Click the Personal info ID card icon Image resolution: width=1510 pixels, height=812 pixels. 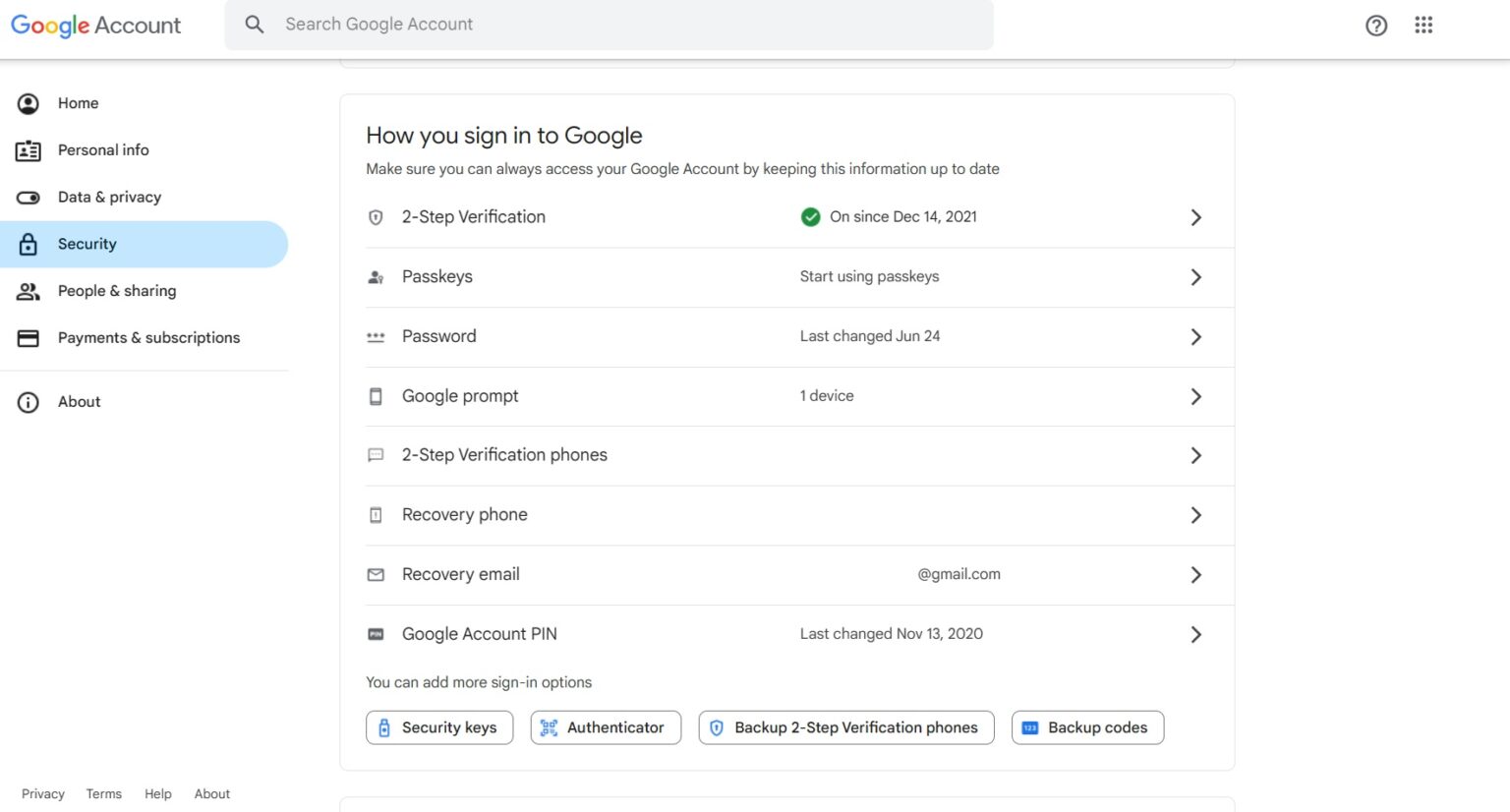(x=27, y=149)
